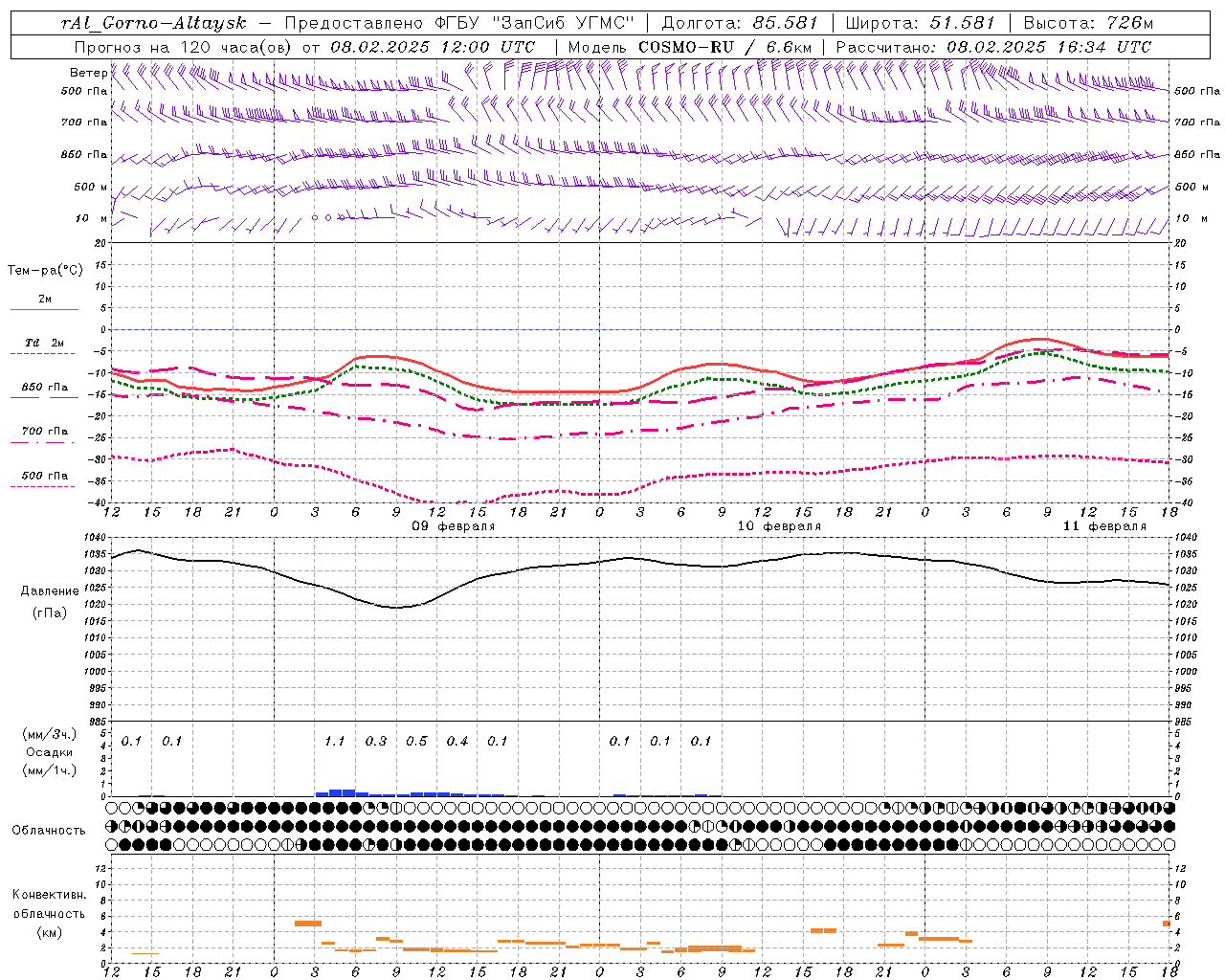Click the 11 февраля date label
Viewport: 1225px width, 980px height.
pyautogui.click(x=1104, y=526)
